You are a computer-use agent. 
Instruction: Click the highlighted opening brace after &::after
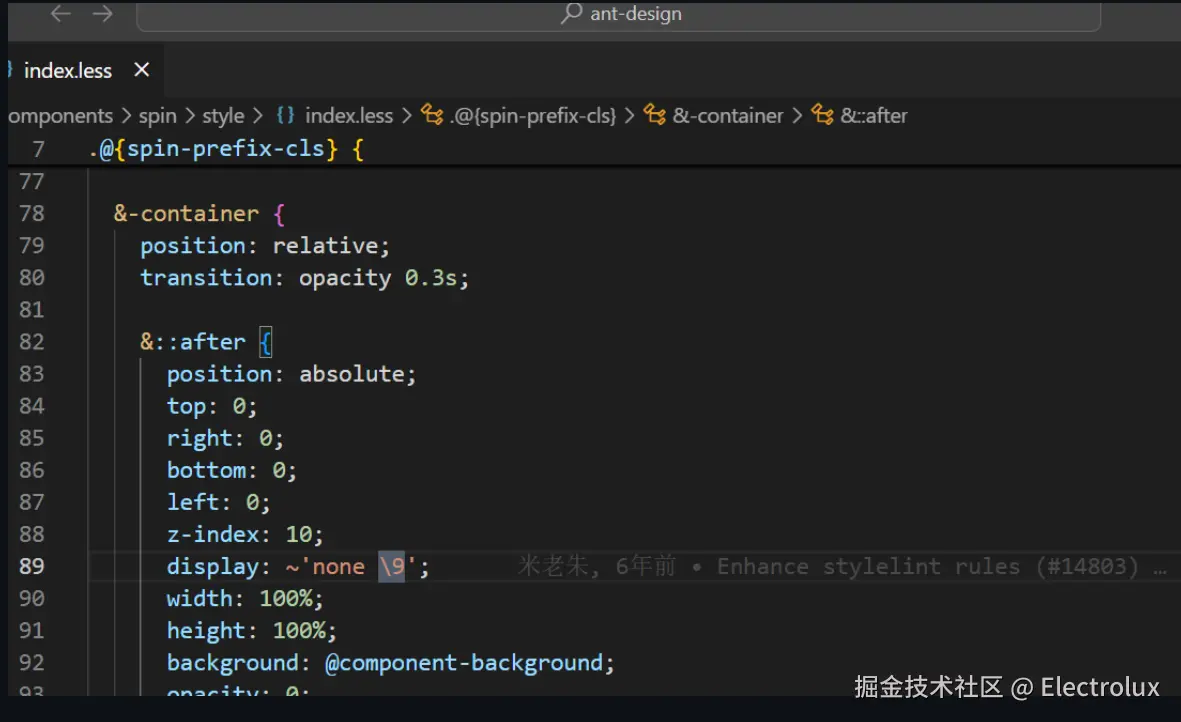265,343
